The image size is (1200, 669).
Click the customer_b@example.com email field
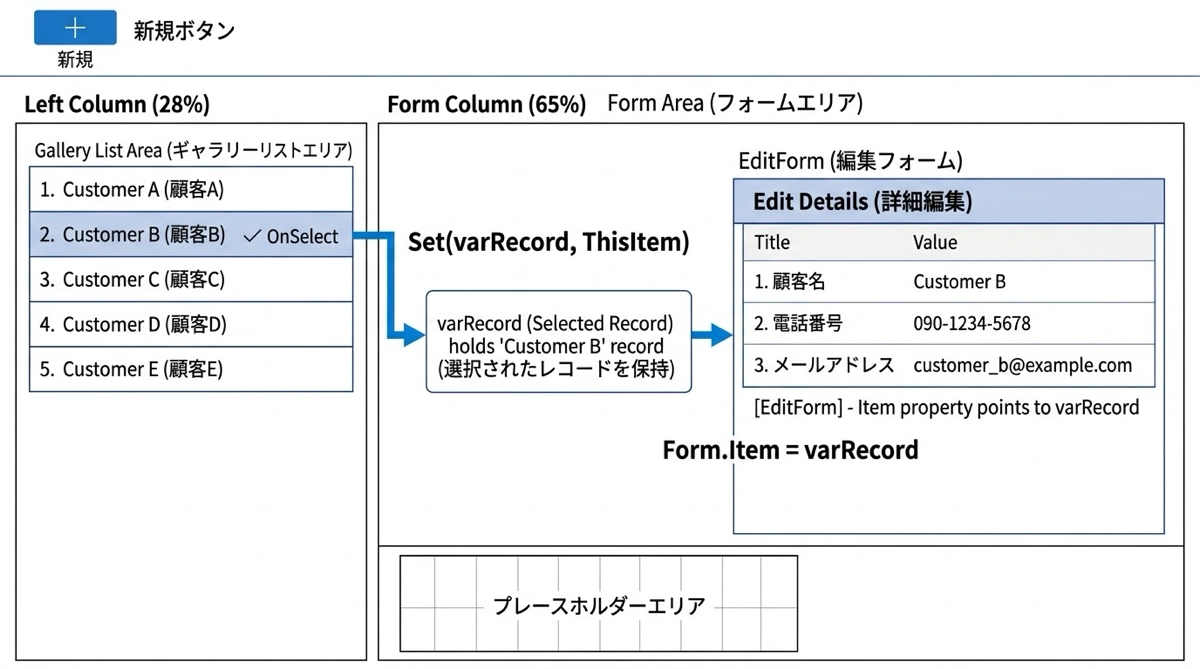click(x=1022, y=366)
